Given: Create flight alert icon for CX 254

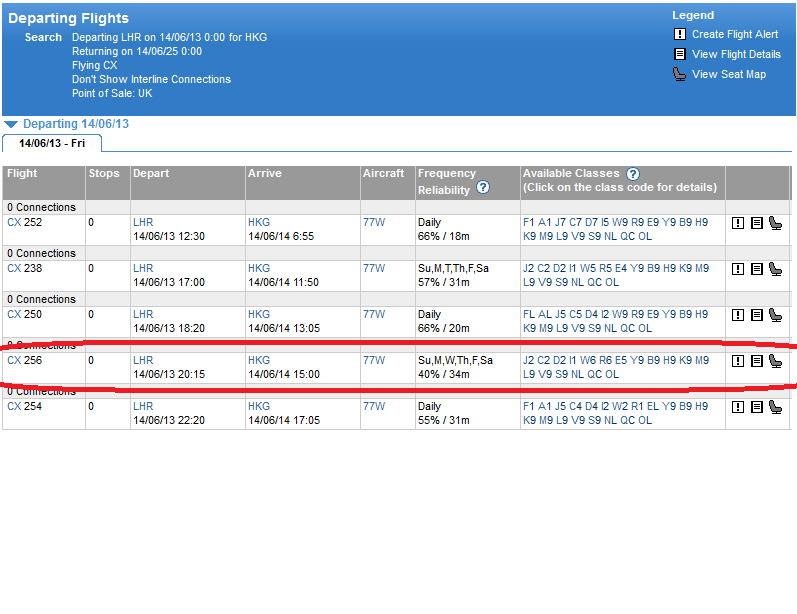Looking at the screenshot, I should pyautogui.click(x=738, y=407).
